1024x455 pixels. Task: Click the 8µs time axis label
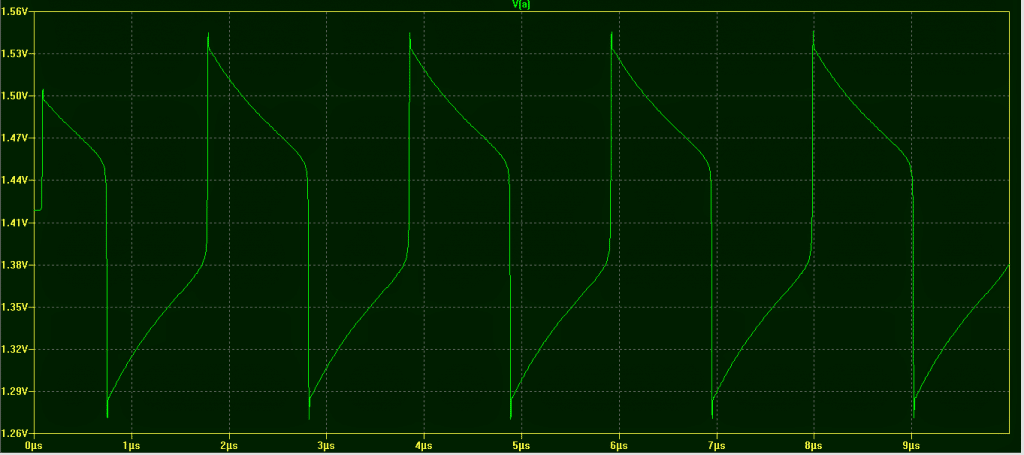[x=813, y=443]
